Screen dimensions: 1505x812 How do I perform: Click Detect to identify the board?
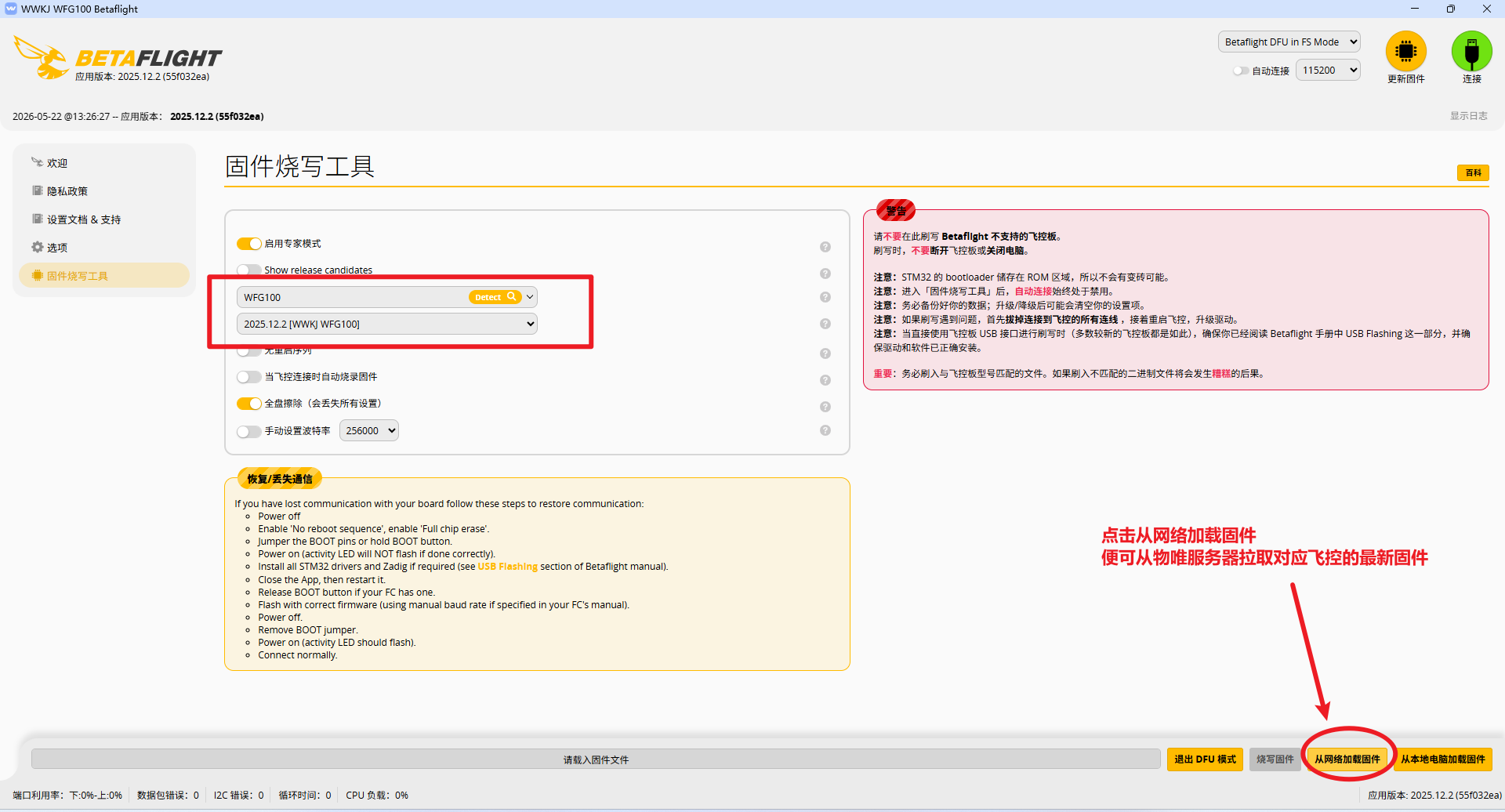(x=495, y=297)
